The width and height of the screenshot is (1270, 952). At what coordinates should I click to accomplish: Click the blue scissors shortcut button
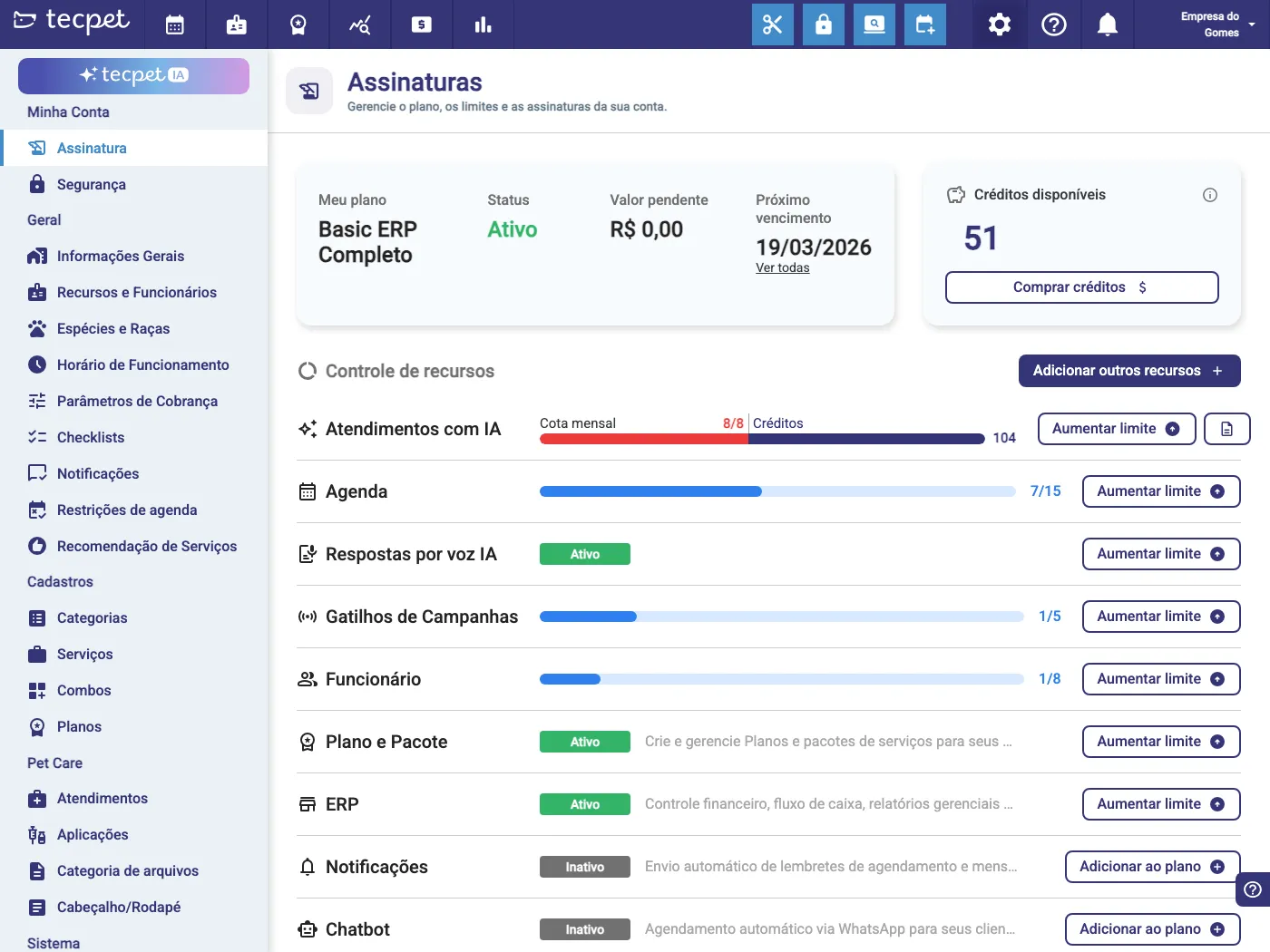click(773, 24)
